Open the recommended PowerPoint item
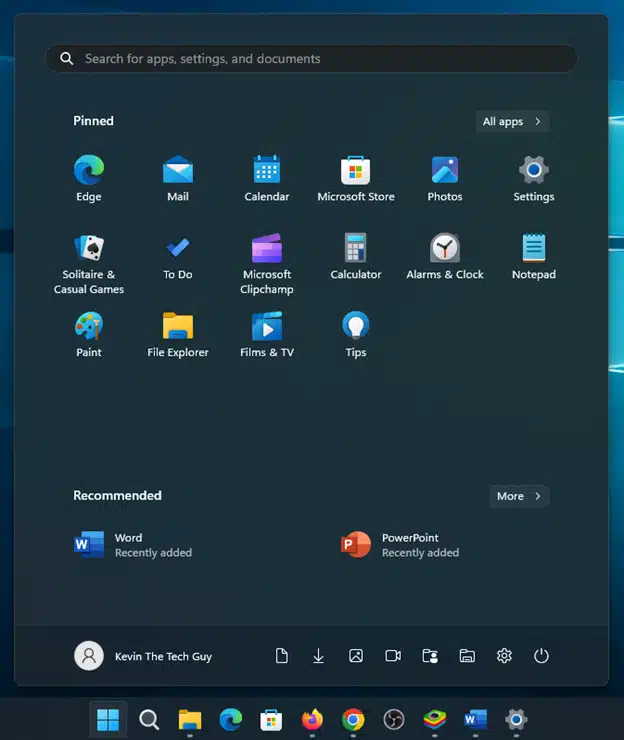Image resolution: width=624 pixels, height=740 pixels. point(400,545)
